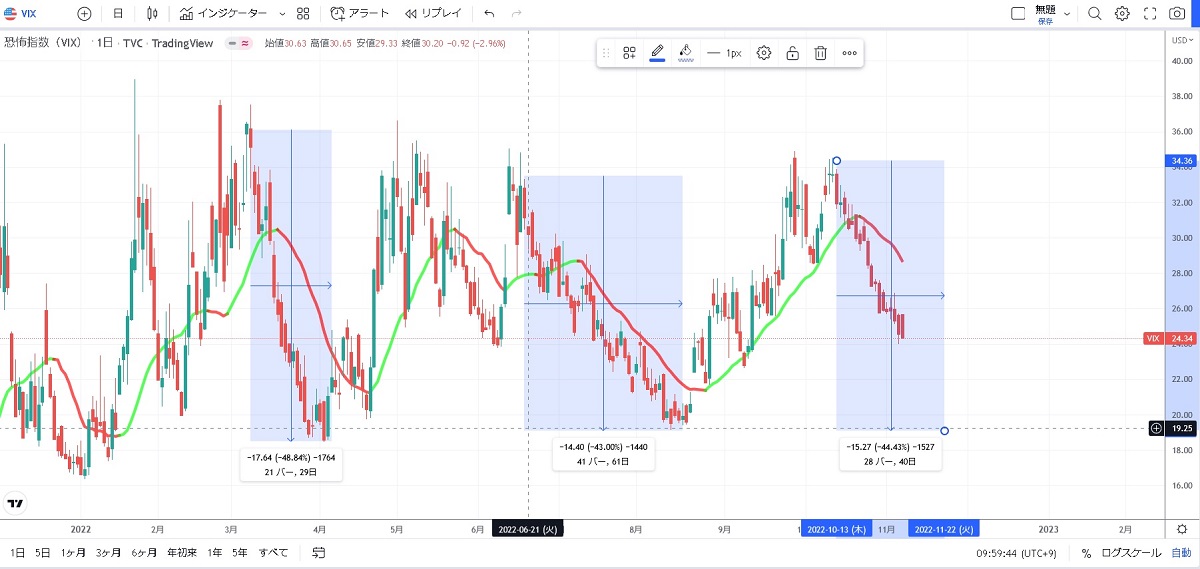Click the candlestick chart type icon
This screenshot has width=1200, height=569.
tap(152, 14)
